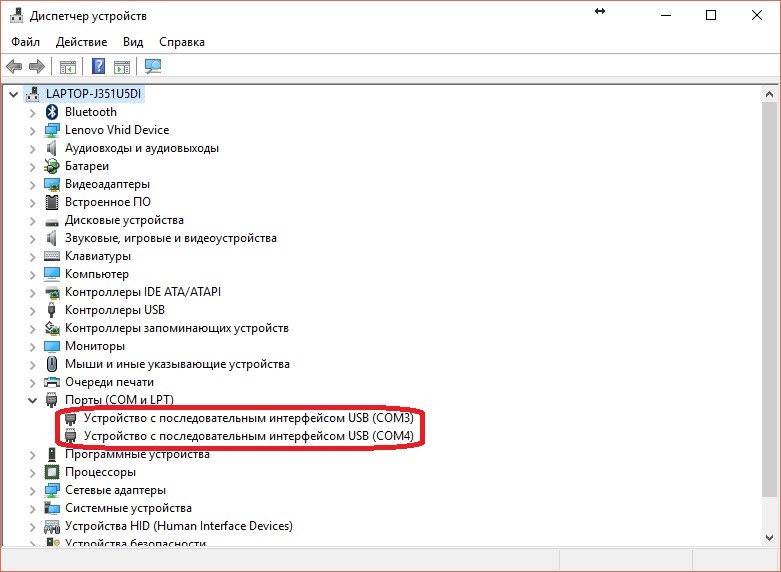The image size is (781, 572).
Task: Open the Файл menu
Action: click(26, 42)
